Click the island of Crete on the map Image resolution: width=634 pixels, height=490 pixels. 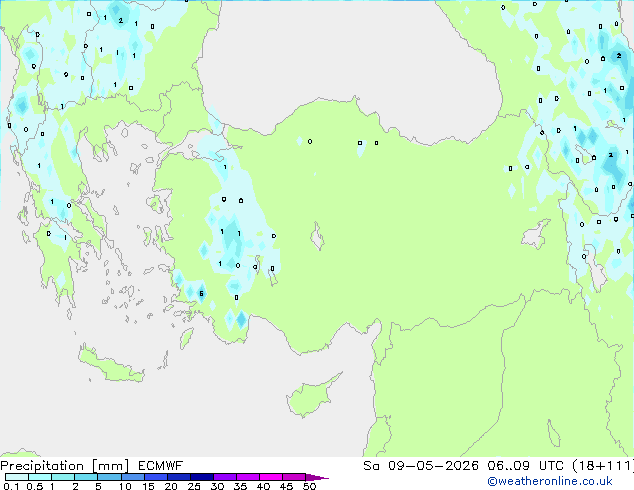pos(110,364)
